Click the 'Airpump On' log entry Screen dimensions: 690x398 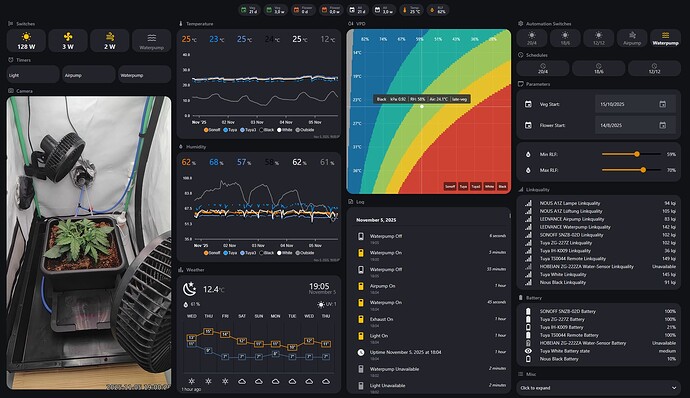pyautogui.click(x=432, y=287)
